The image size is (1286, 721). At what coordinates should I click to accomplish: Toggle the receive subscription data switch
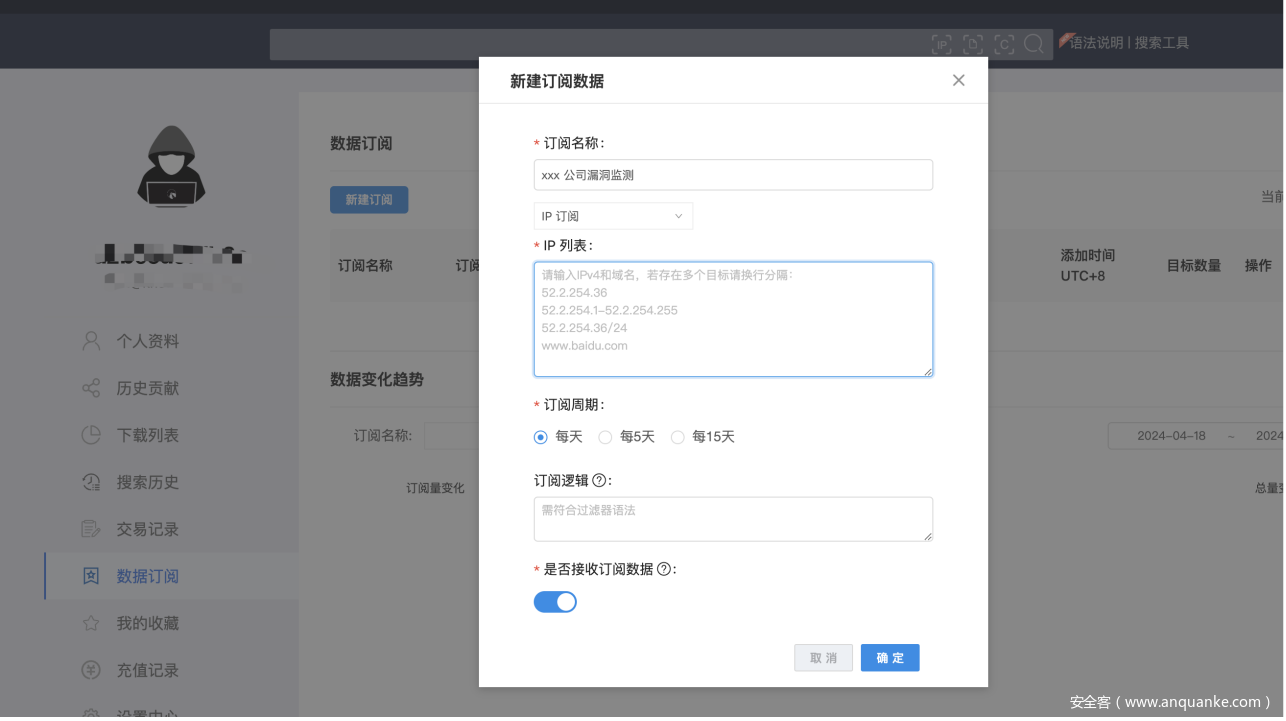pos(555,601)
